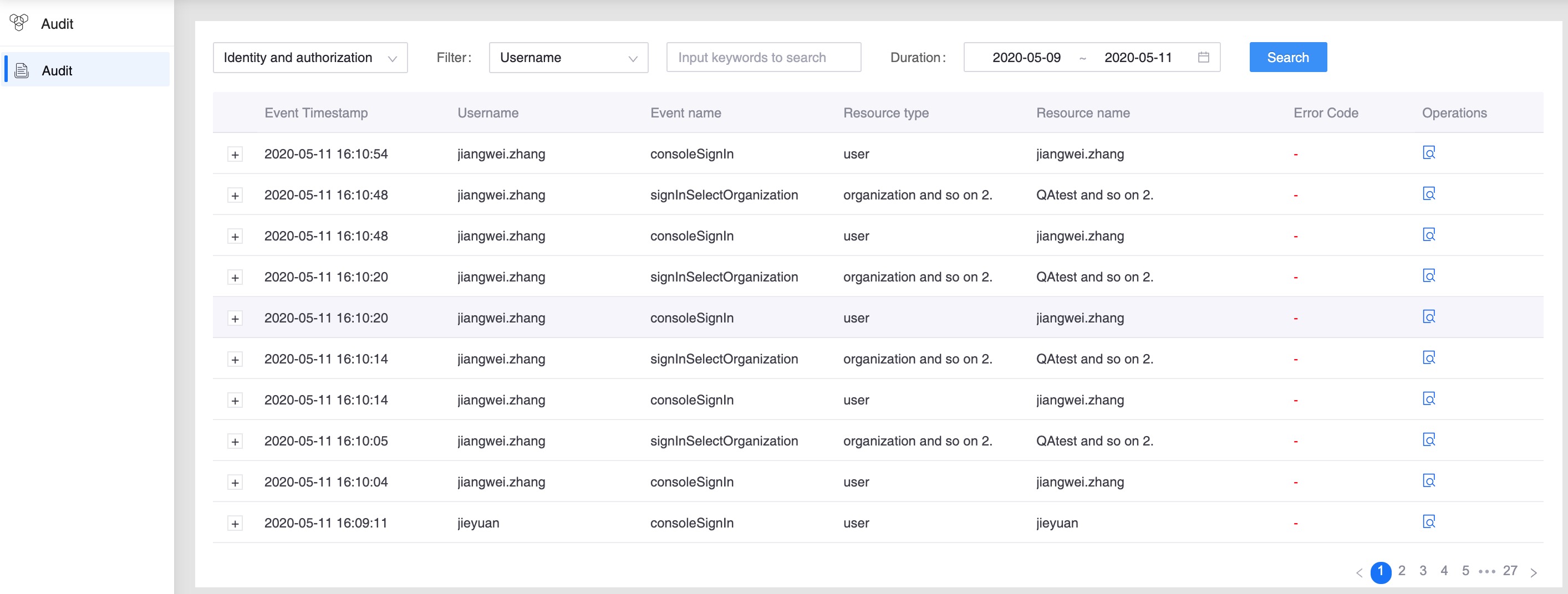Screen dimensions: 1568x594
Task: Click Event name column header
Action: tap(685, 112)
